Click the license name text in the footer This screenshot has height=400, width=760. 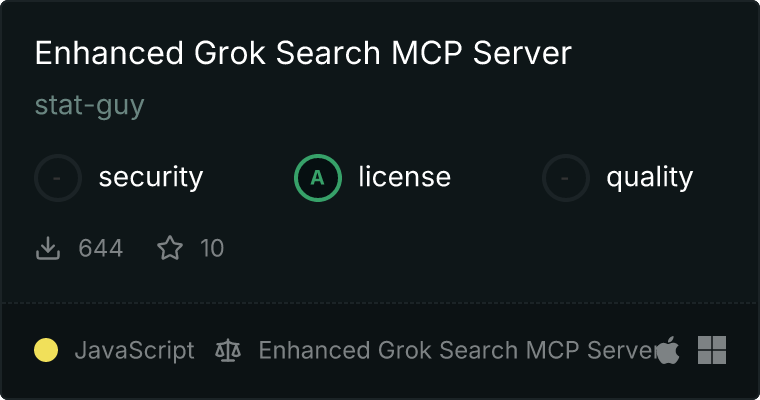click(x=458, y=350)
